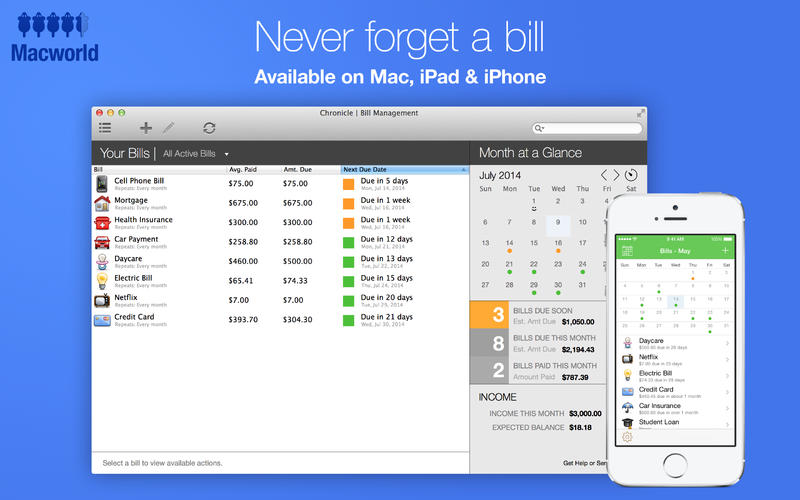
Task: Click the 'Due in 20 days' Netflix entry
Action: point(387,297)
